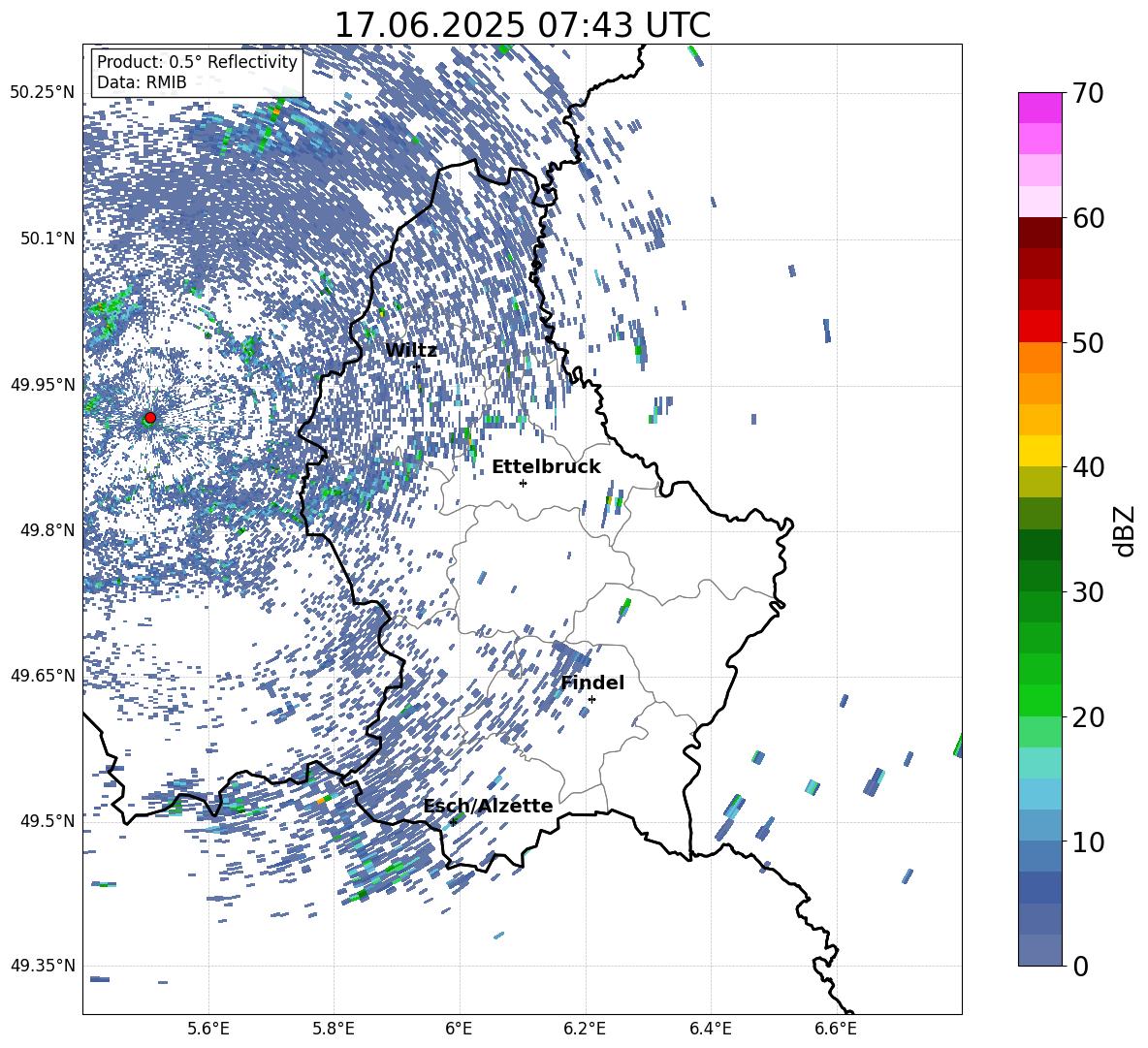The image size is (1148, 1048).
Task: Click the Wiltz city label
Action: [411, 351]
